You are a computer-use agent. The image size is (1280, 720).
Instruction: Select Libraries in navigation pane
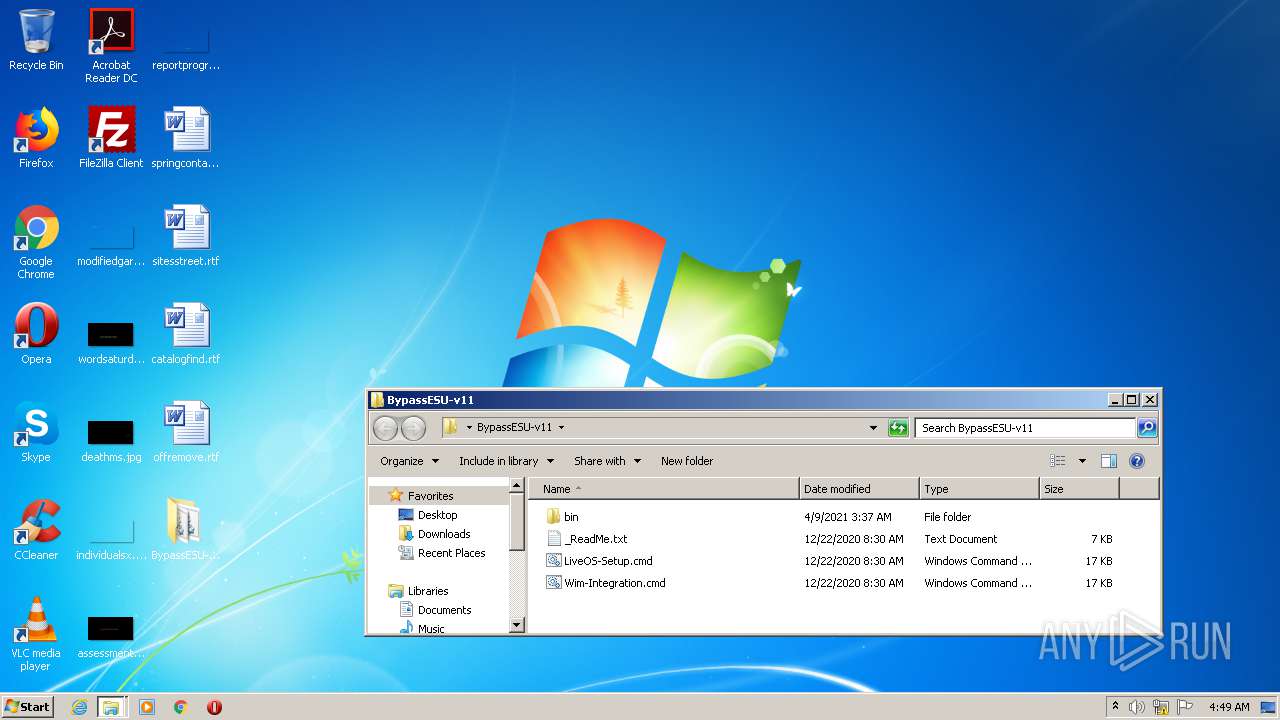pos(427,591)
